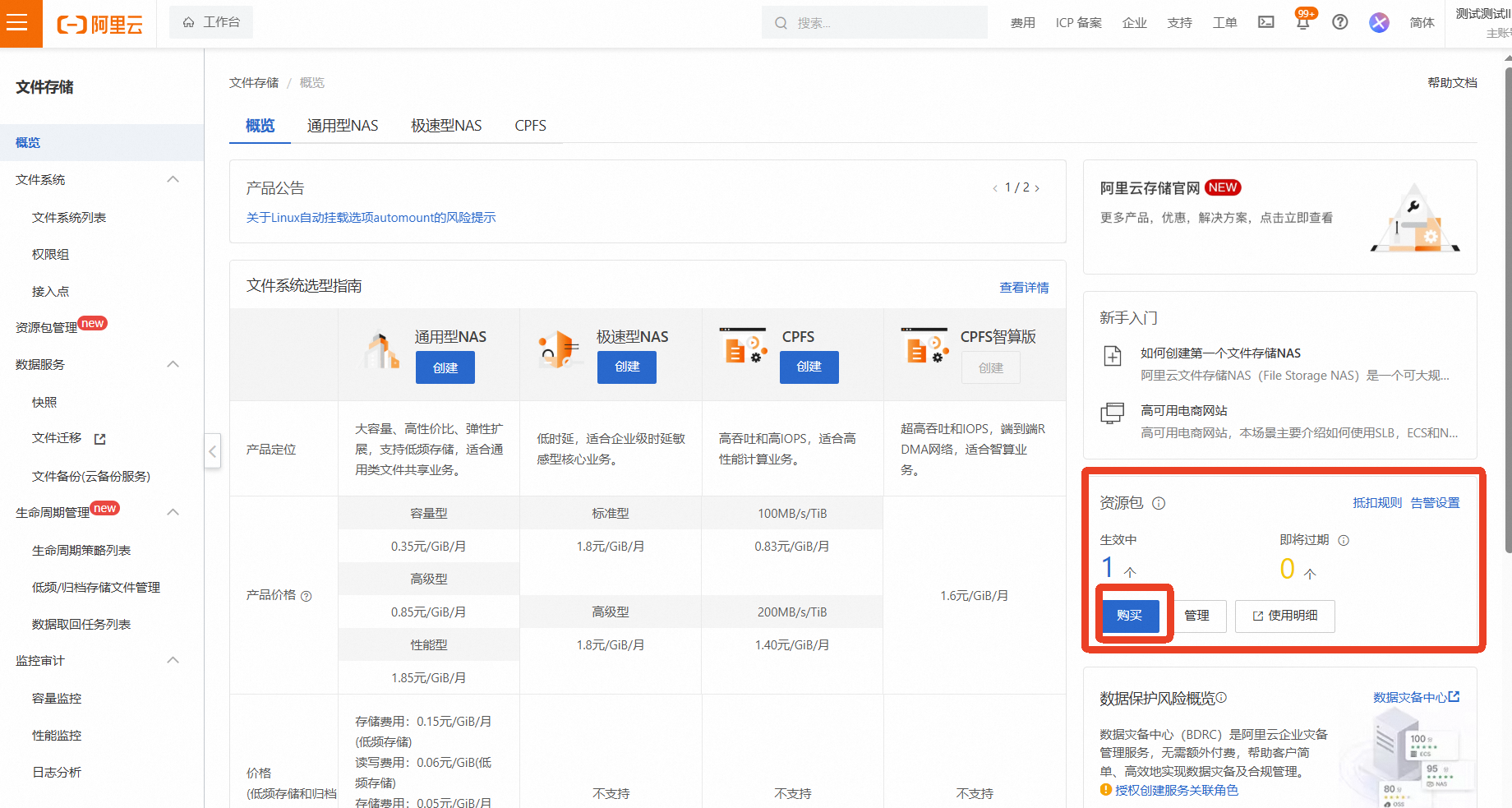Open the 工单 top menu

coord(1224,23)
